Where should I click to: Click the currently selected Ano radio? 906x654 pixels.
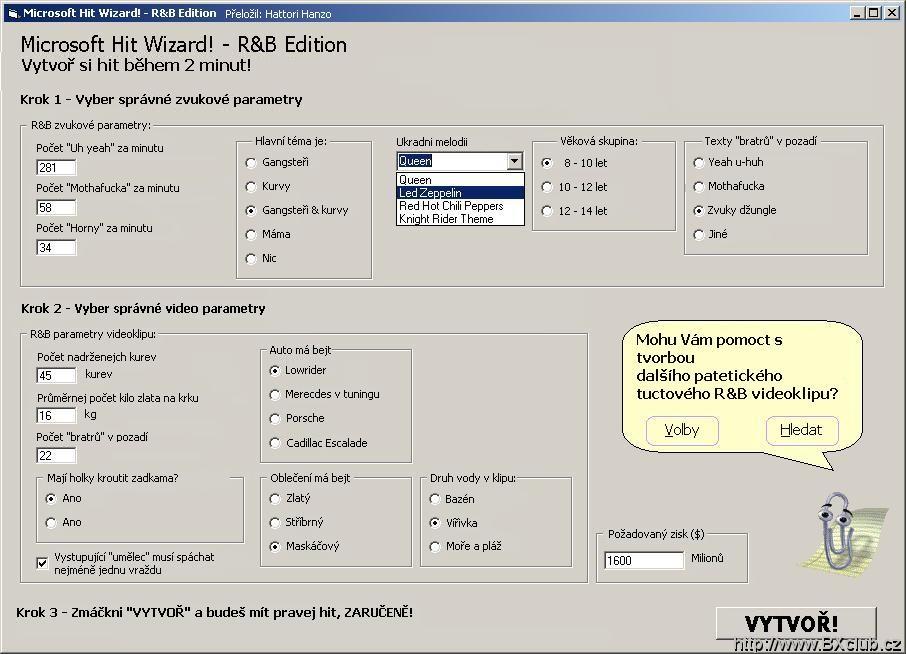51,499
